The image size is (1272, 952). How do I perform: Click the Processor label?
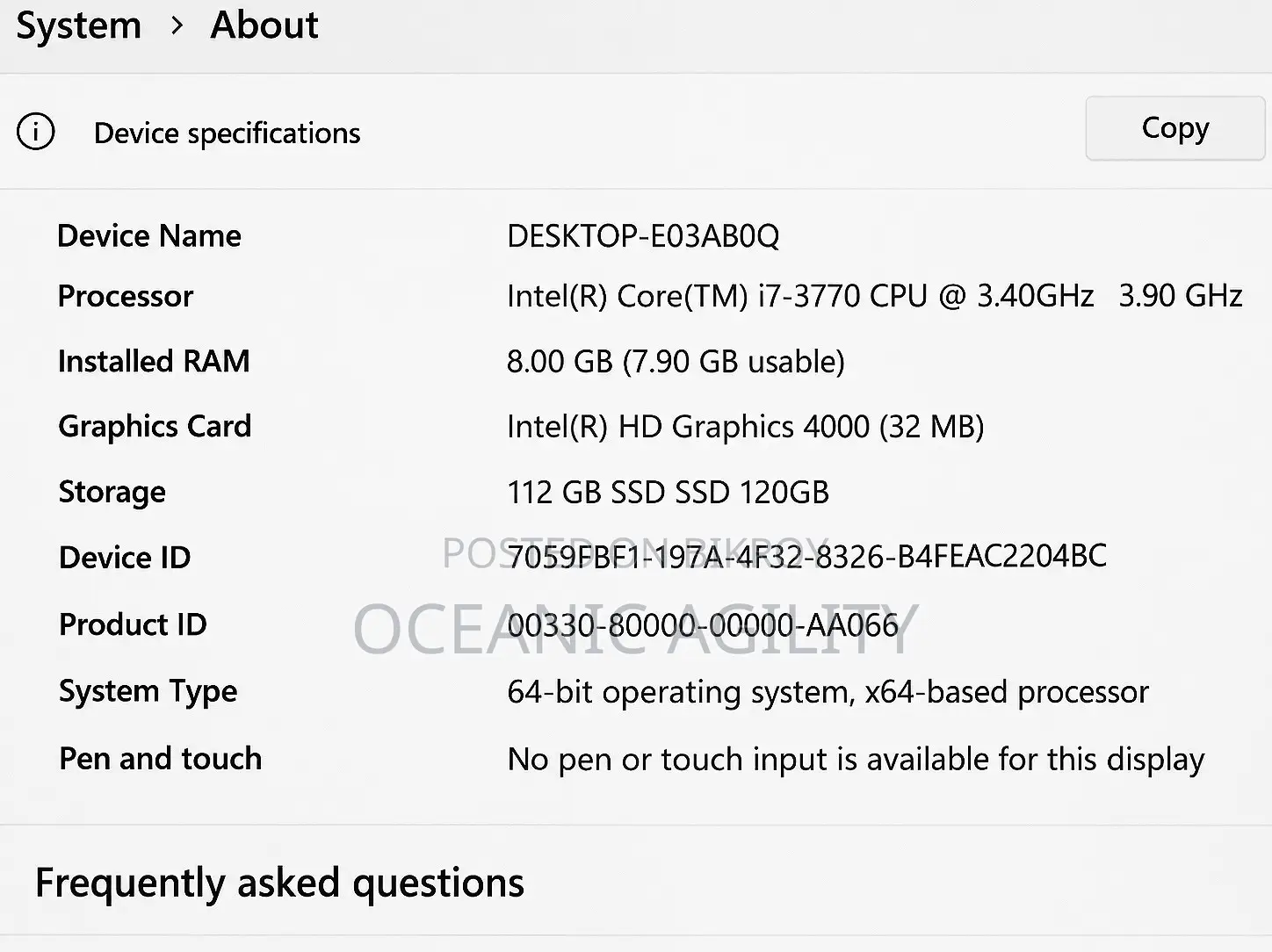[126, 296]
